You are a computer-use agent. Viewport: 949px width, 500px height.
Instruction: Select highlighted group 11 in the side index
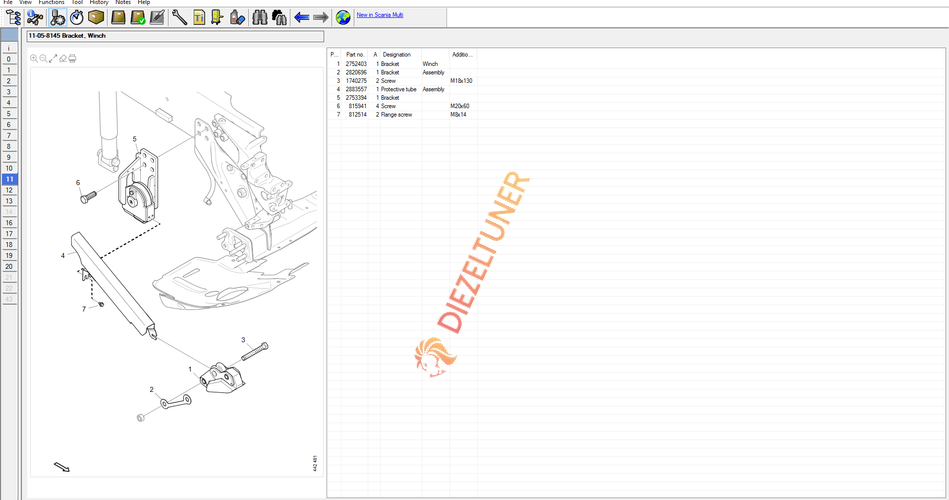(9, 179)
